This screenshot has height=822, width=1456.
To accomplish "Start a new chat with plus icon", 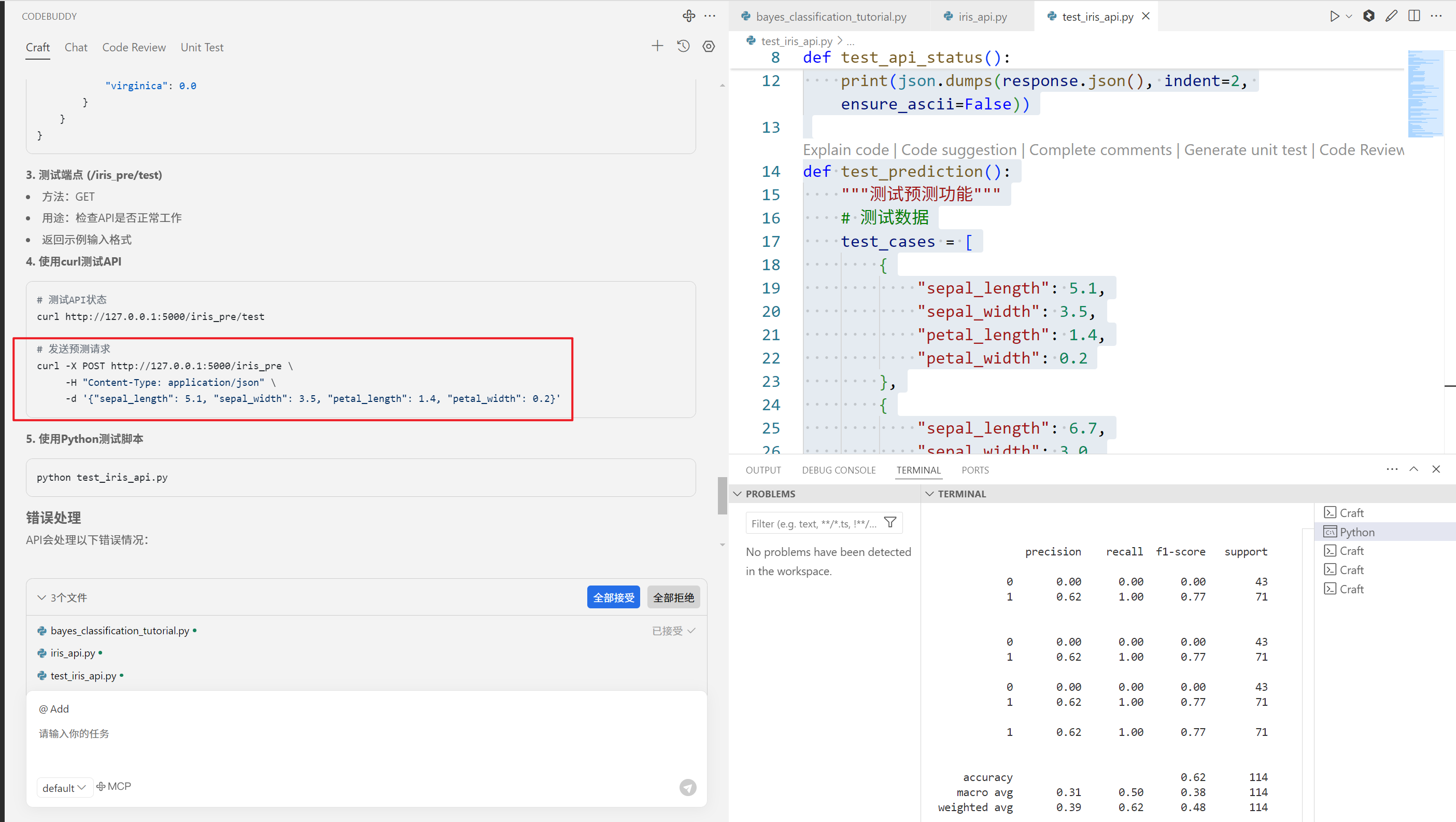I will [x=657, y=46].
